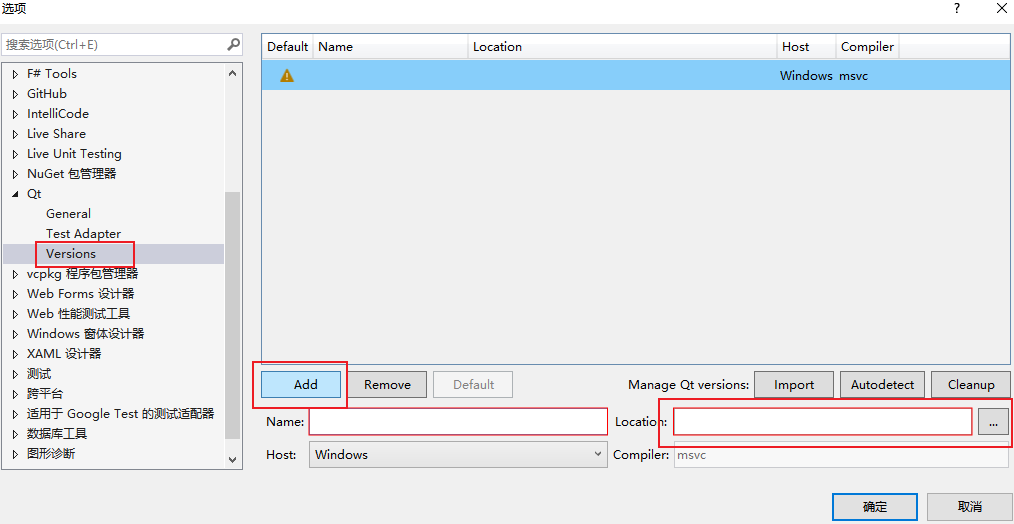The image size is (1014, 524).
Task: Select the F# Tools tree item
Action: coord(52,74)
